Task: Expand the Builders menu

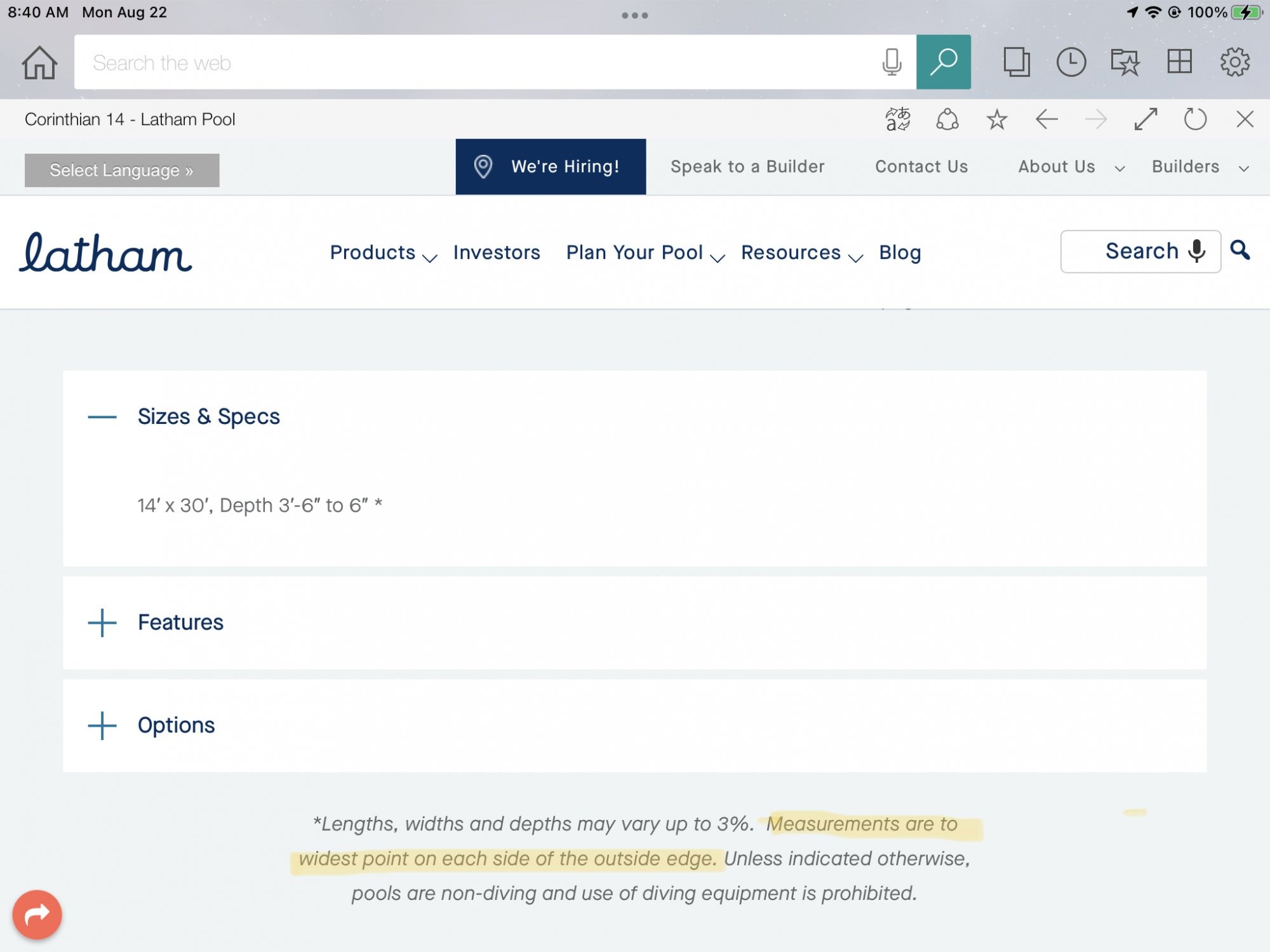Action: 1200,167
